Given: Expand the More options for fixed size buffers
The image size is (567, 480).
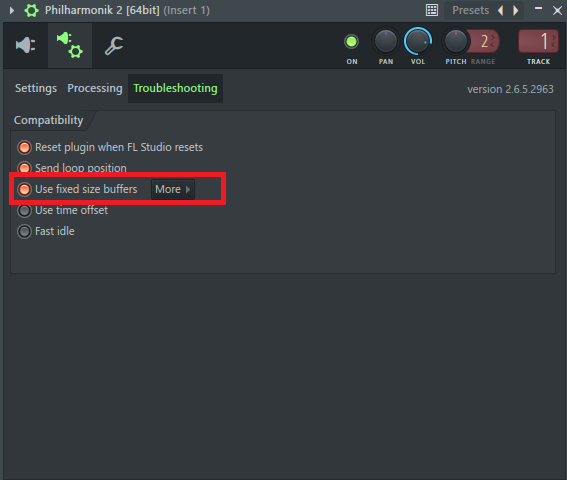Looking at the screenshot, I should point(172,189).
